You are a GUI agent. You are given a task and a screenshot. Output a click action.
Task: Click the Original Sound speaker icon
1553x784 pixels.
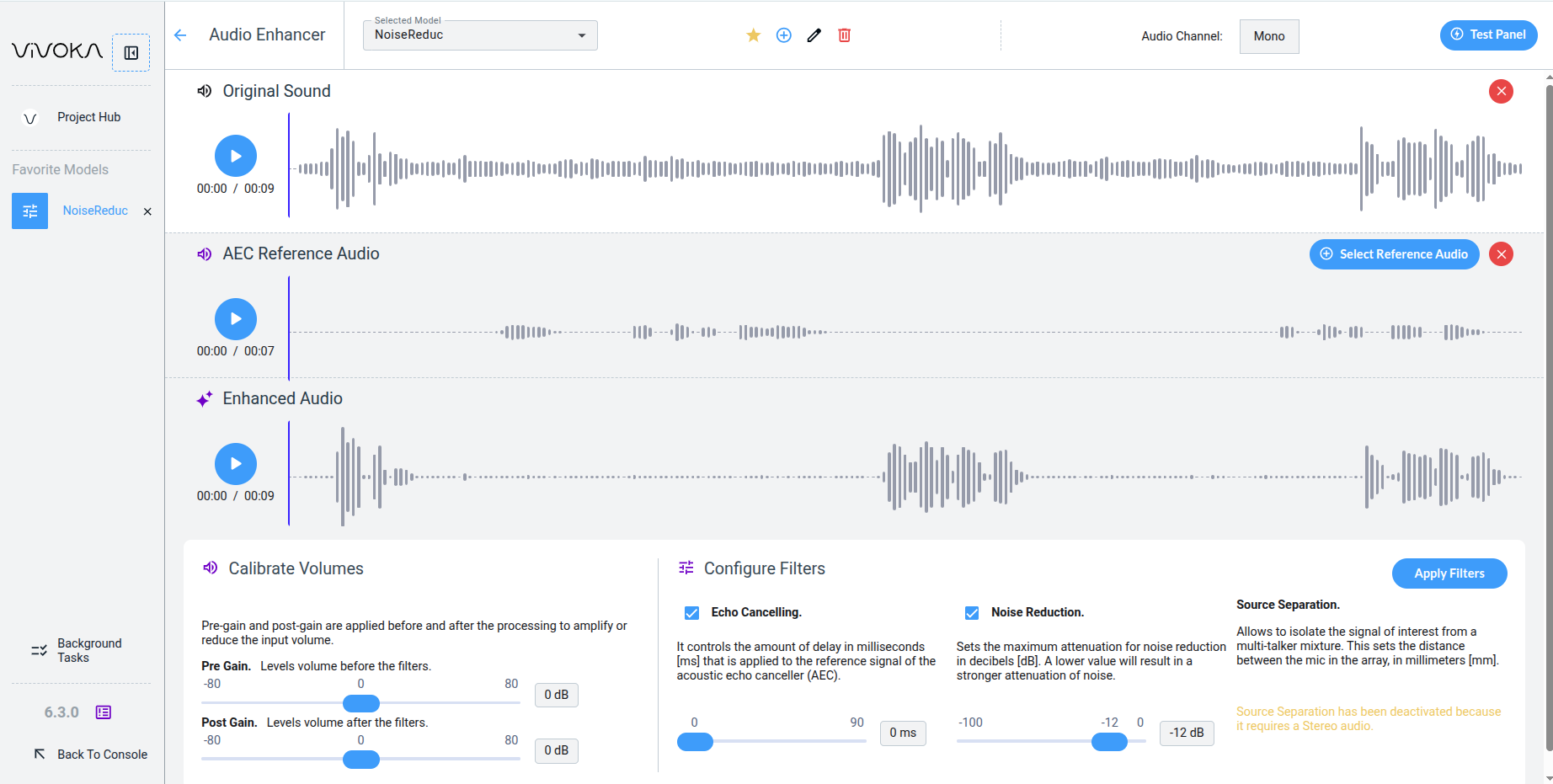tap(205, 91)
